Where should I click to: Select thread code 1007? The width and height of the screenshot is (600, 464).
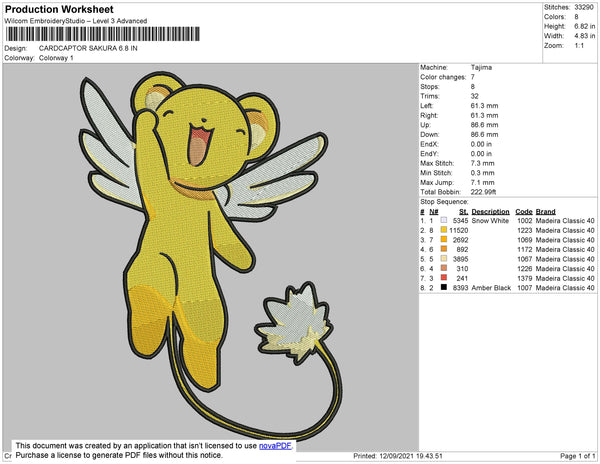pos(525,288)
